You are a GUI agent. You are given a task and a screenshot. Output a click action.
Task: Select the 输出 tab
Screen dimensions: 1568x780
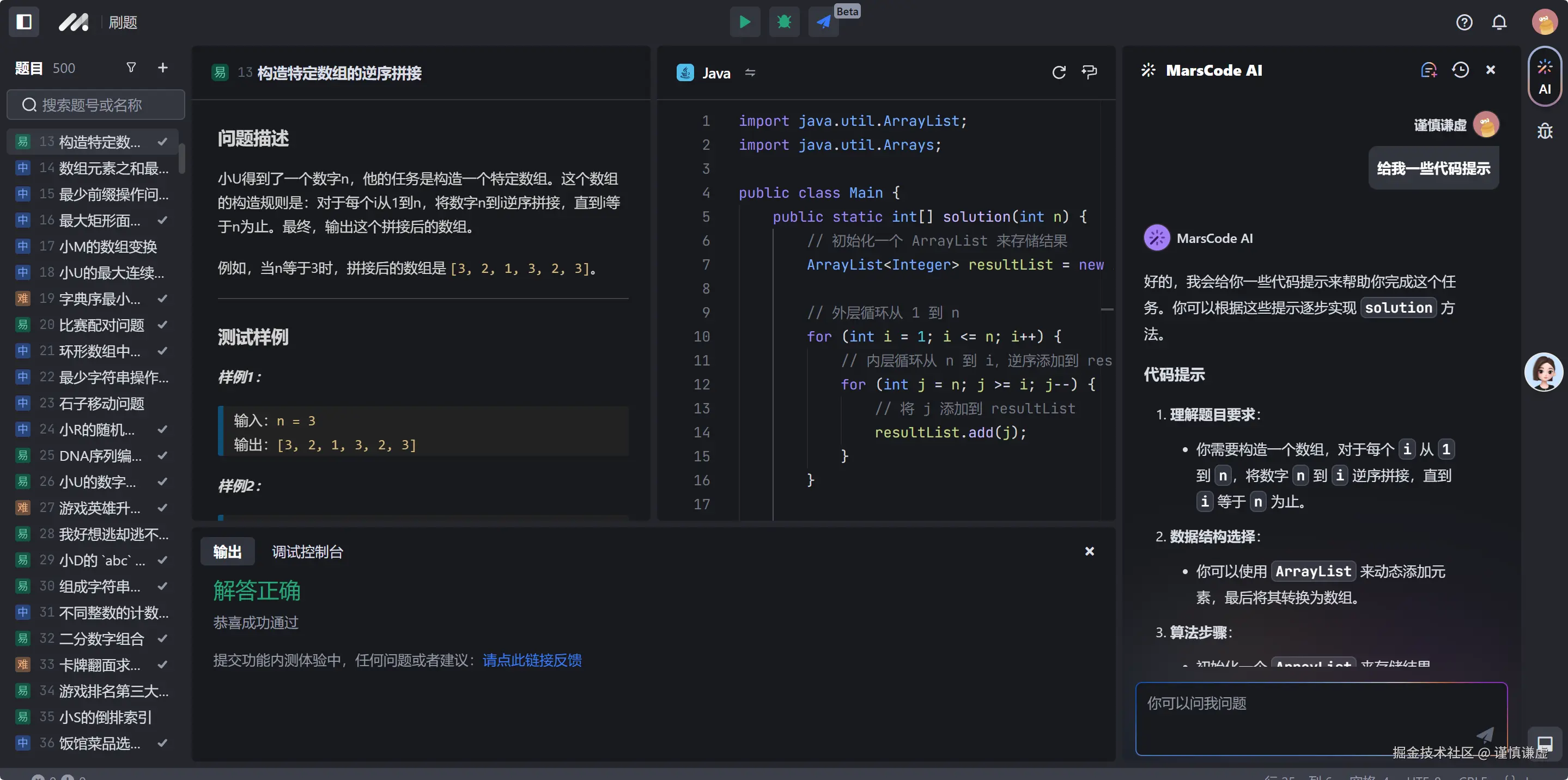pos(227,551)
